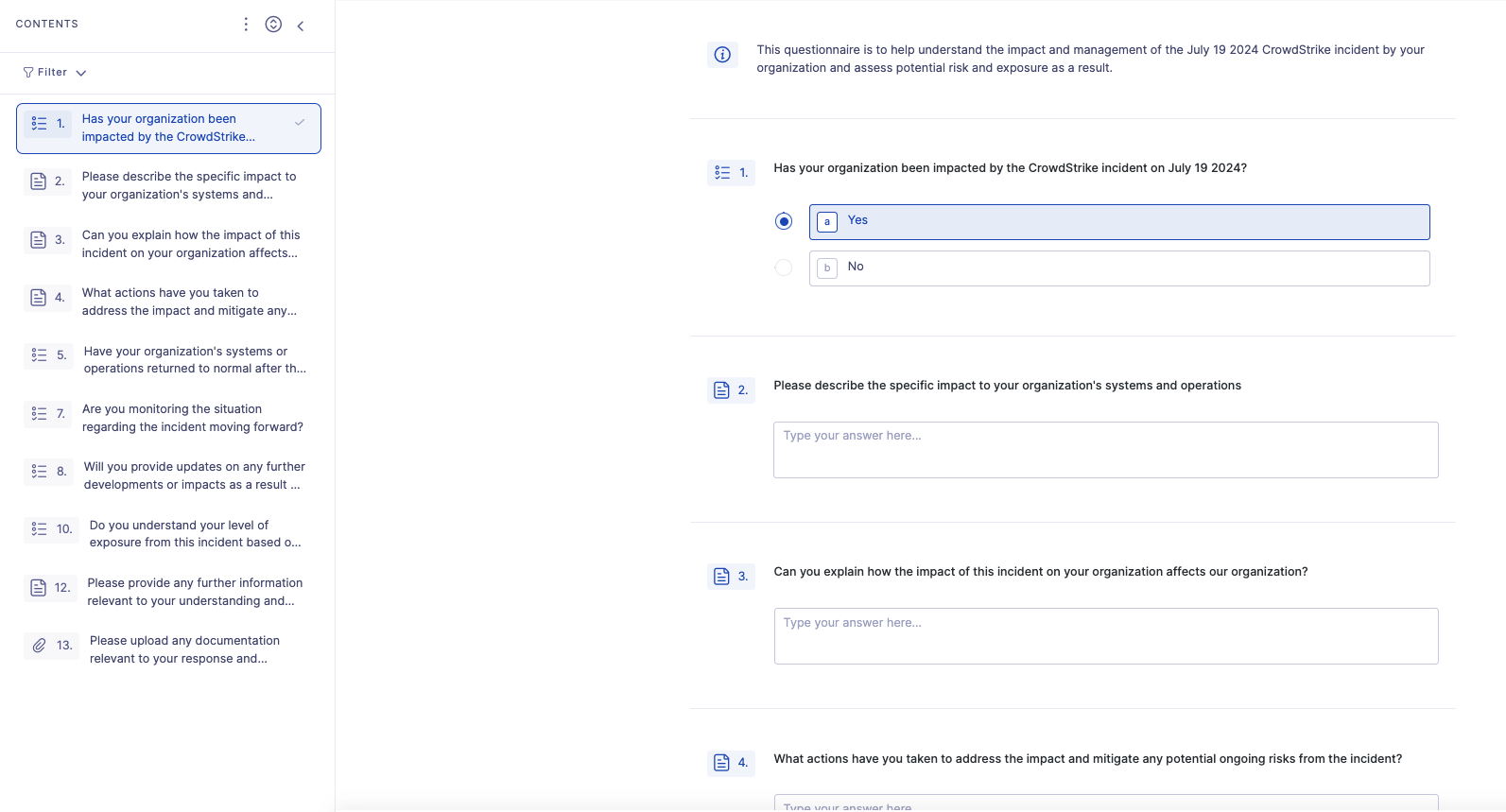Click the info icon beside questionnaire description
Screen dimensions: 1506x812
pyautogui.click(x=722, y=55)
